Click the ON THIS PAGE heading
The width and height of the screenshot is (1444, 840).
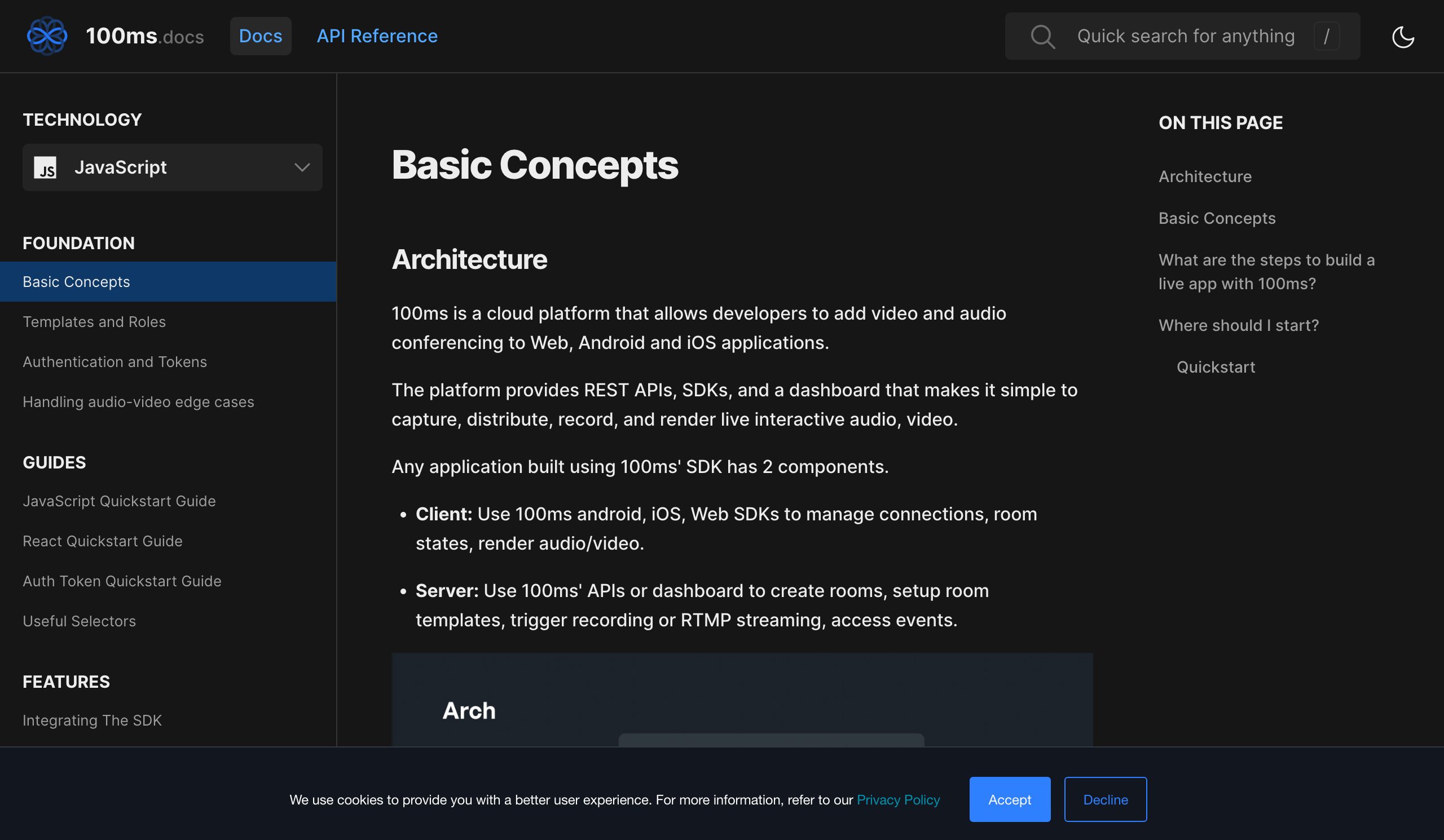(1221, 122)
